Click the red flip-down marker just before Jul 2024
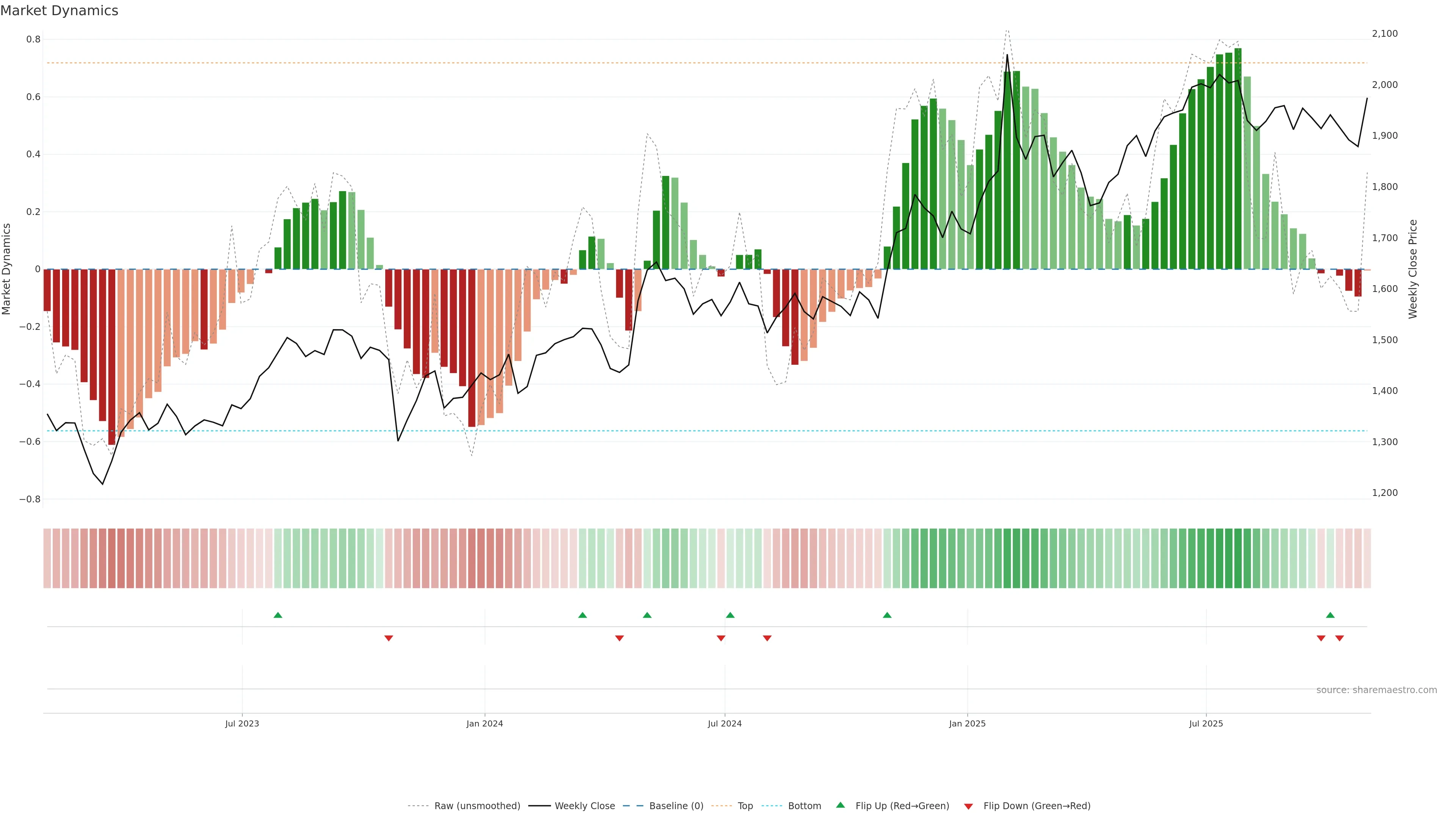The image size is (1456, 819). [721, 638]
